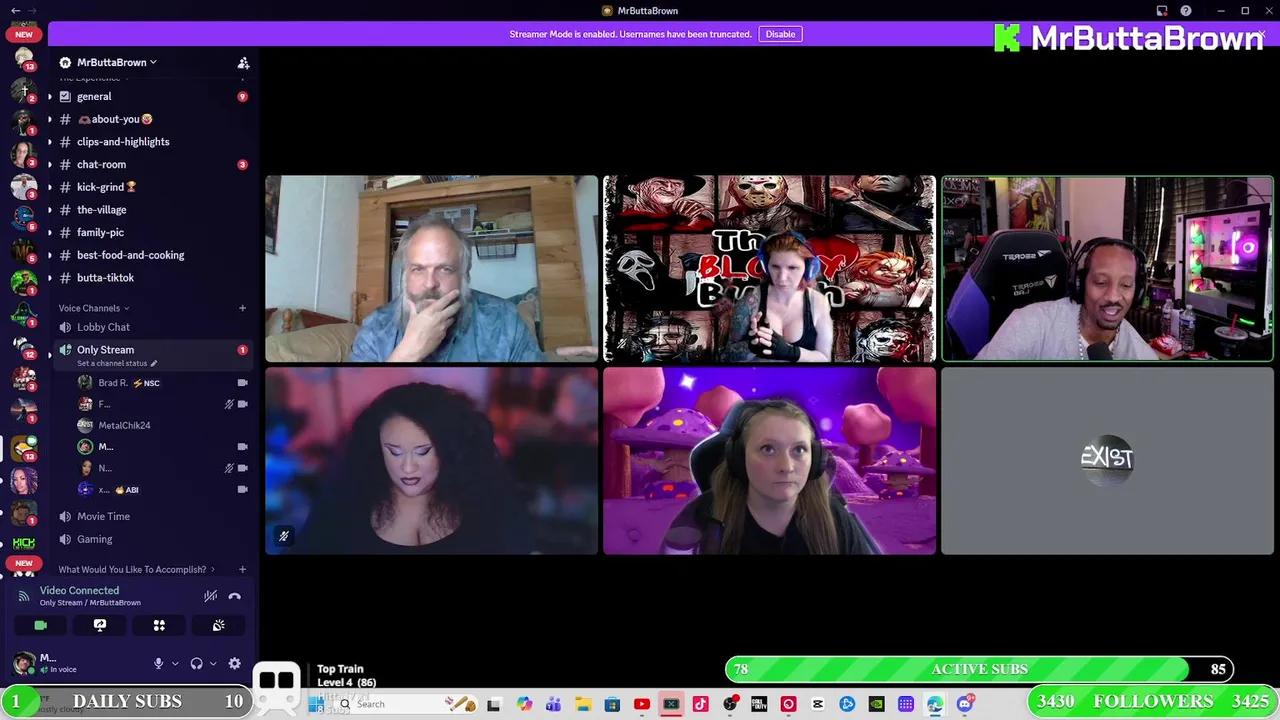Viewport: 1280px width, 720px height.
Task: Disconnect from voice with the hang-up icon
Action: 234,596
